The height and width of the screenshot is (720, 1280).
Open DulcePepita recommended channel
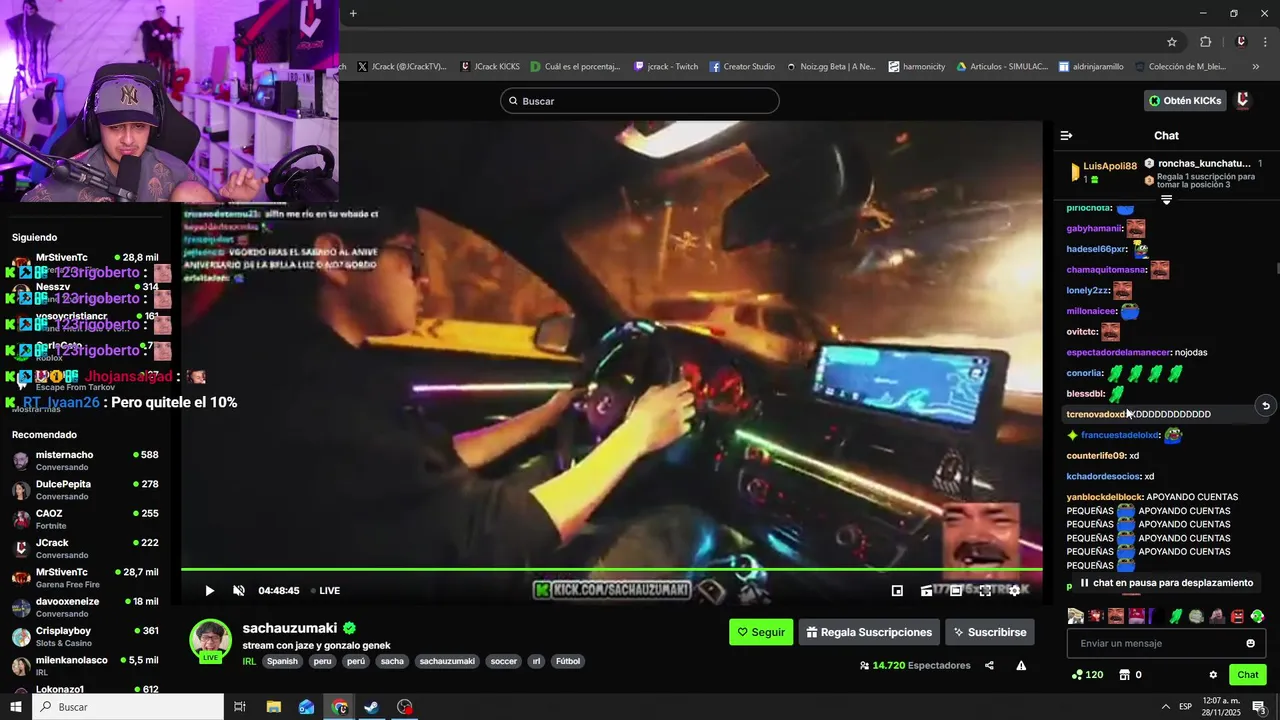tap(85, 490)
